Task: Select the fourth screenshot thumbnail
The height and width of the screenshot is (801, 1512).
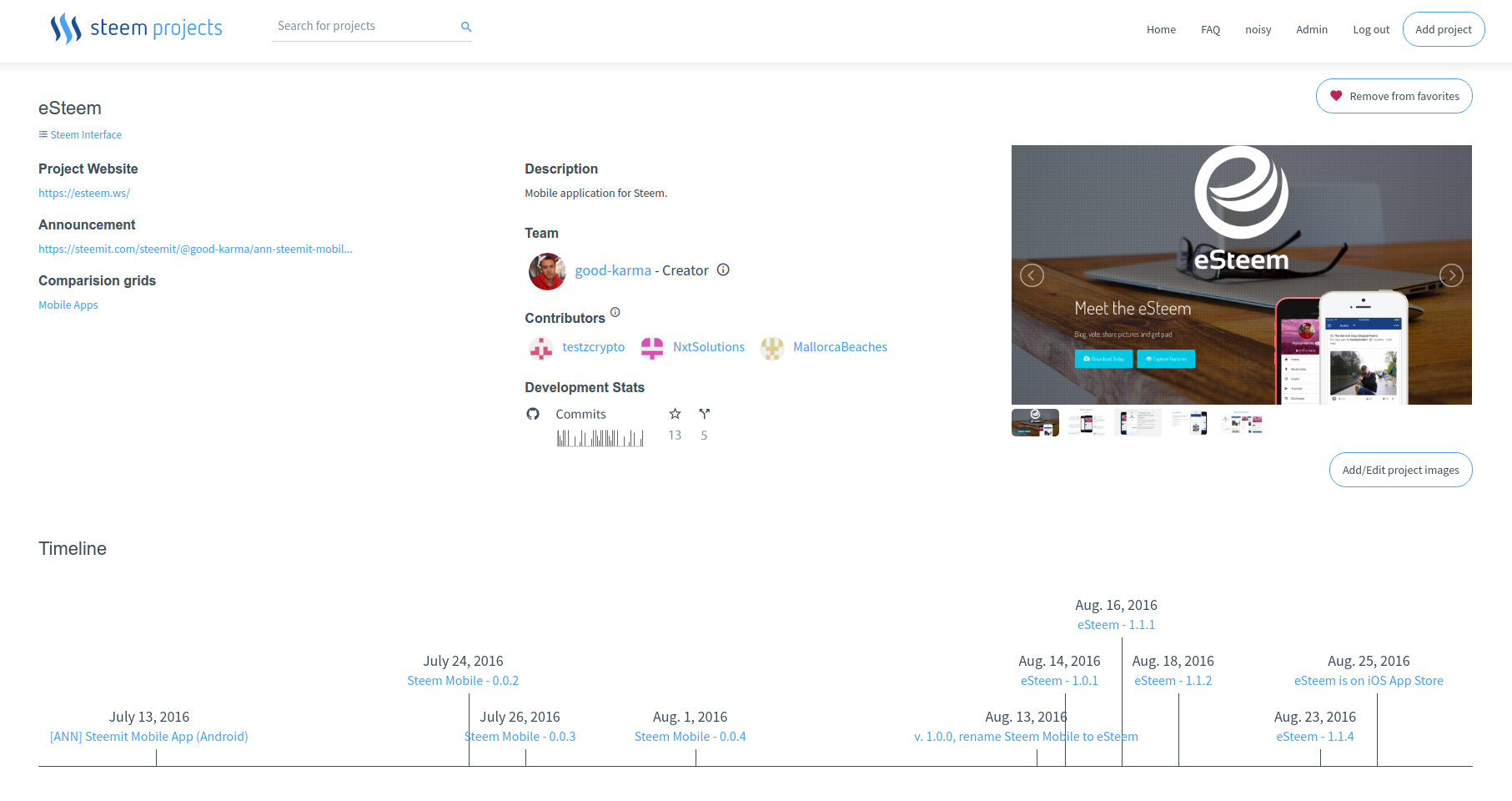Action: click(1189, 422)
